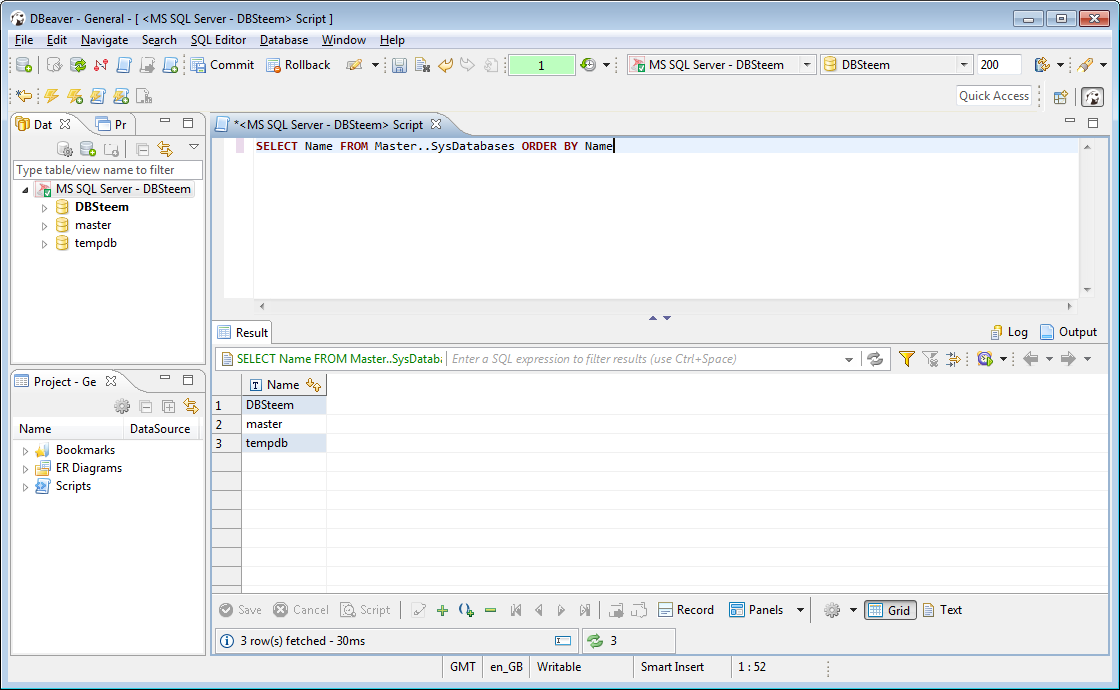Screen dimensions: 1120x690
Task: Execute statement in new tab lightning-plus icon
Action: tap(74, 96)
